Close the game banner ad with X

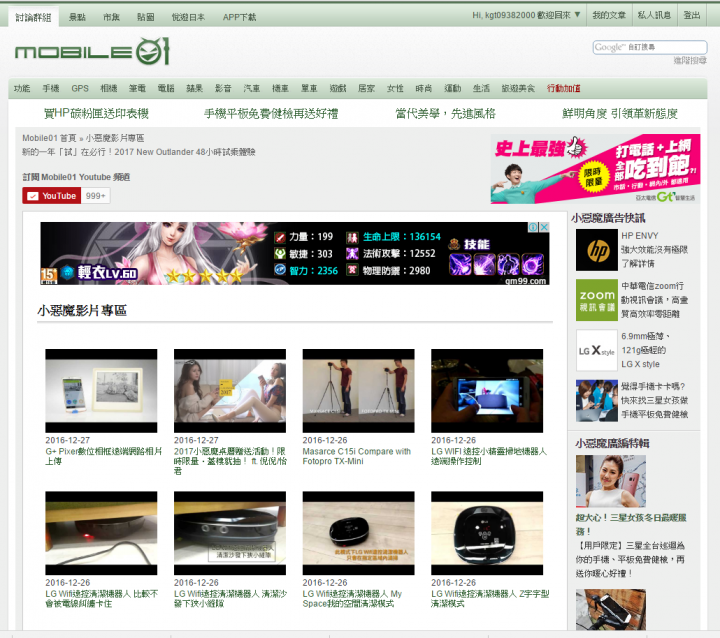[x=544, y=227]
